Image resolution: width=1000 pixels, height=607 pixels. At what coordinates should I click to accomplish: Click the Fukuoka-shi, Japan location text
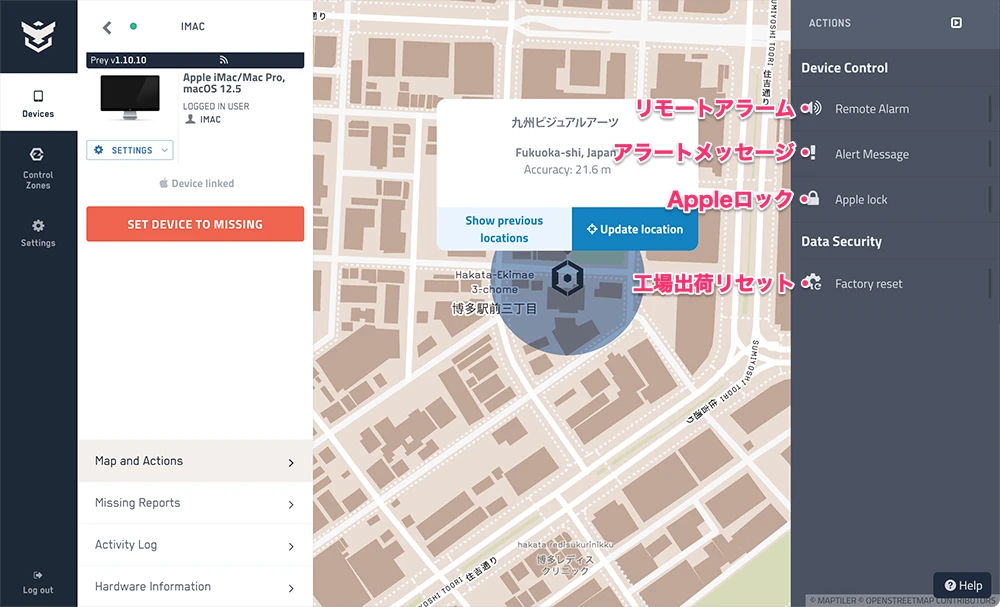click(566, 153)
